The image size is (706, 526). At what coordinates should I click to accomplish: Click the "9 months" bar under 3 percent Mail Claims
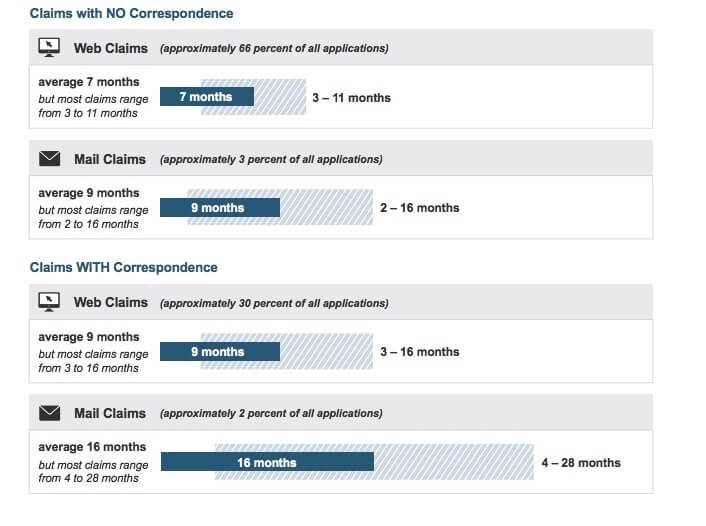click(x=220, y=208)
